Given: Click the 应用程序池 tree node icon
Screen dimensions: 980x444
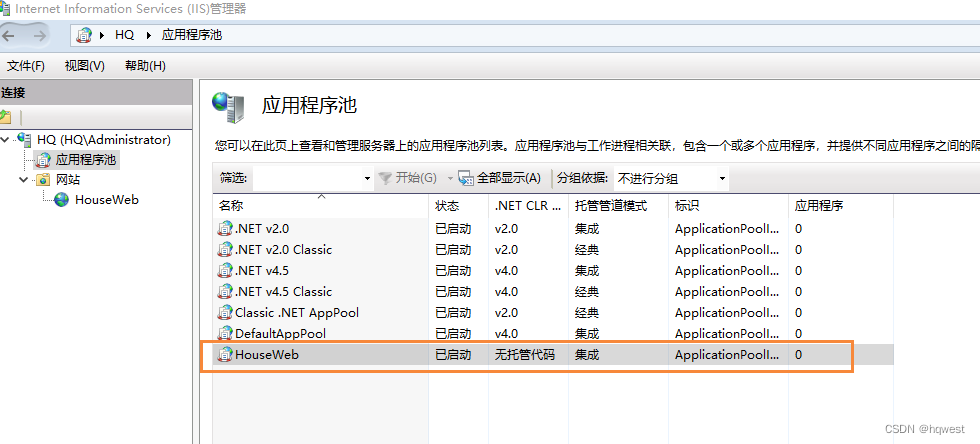Looking at the screenshot, I should coord(43,159).
